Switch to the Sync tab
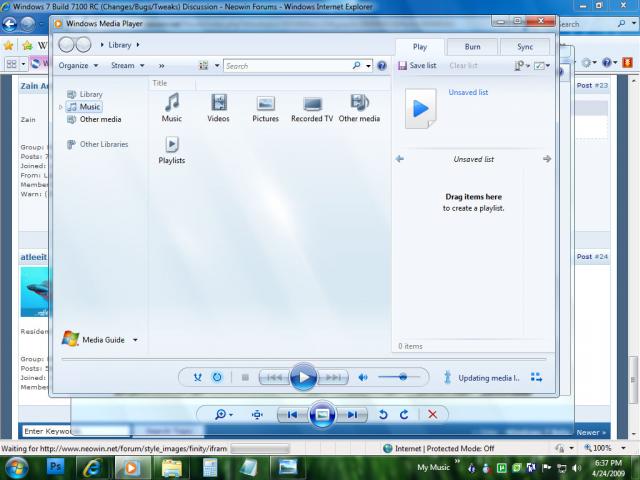 point(525,47)
